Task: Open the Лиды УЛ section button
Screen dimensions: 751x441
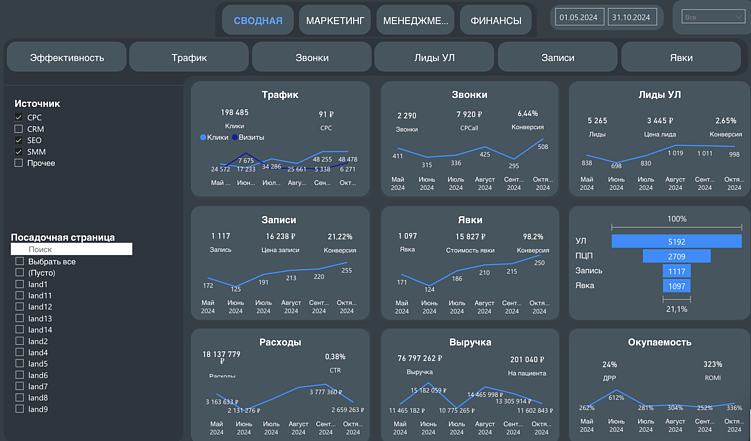Action: (434, 57)
